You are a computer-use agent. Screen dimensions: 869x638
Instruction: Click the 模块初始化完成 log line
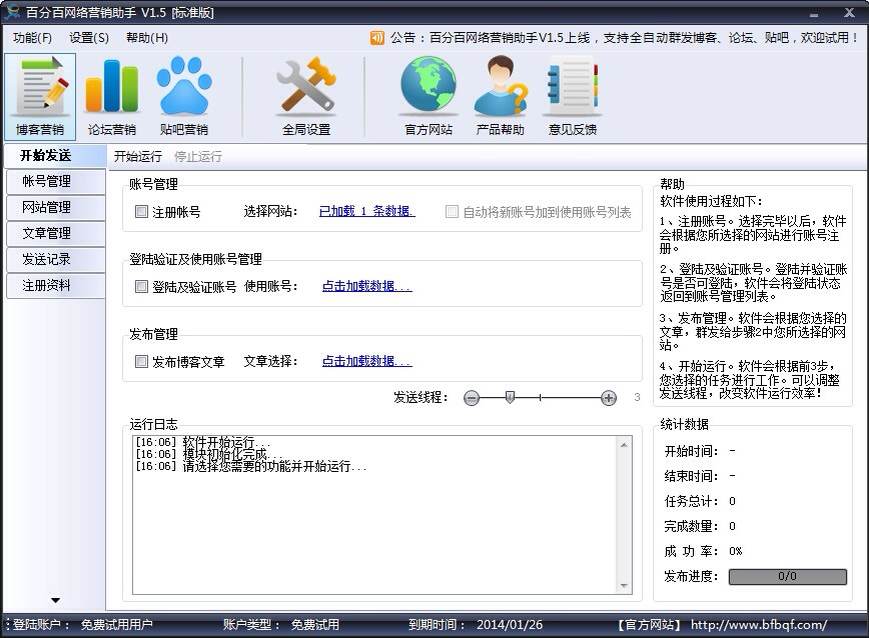(x=209, y=455)
